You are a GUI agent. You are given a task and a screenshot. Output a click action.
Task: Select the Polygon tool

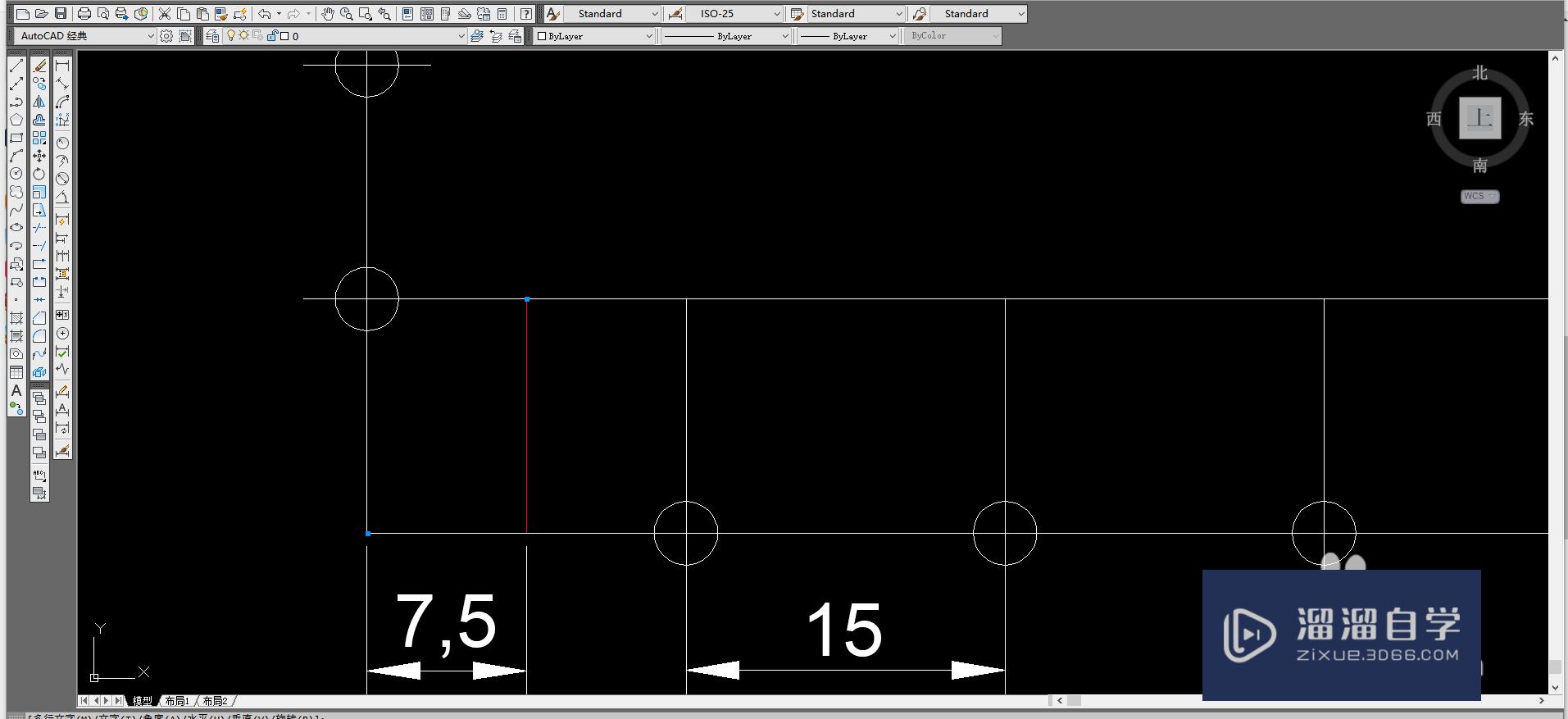tap(16, 120)
